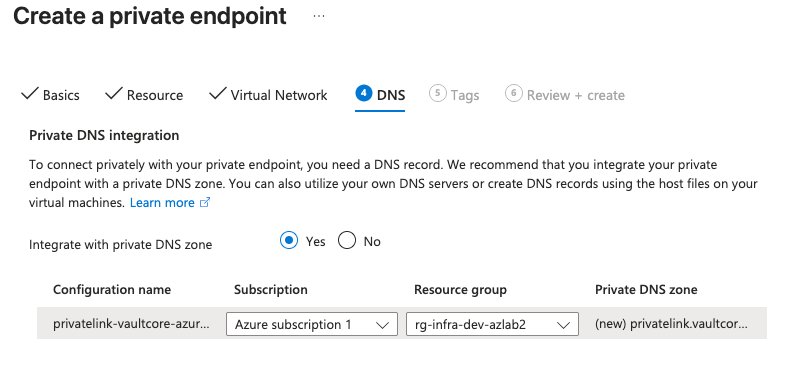
Task: Click the Integrate with private DNS zone label
Action: tap(121, 245)
